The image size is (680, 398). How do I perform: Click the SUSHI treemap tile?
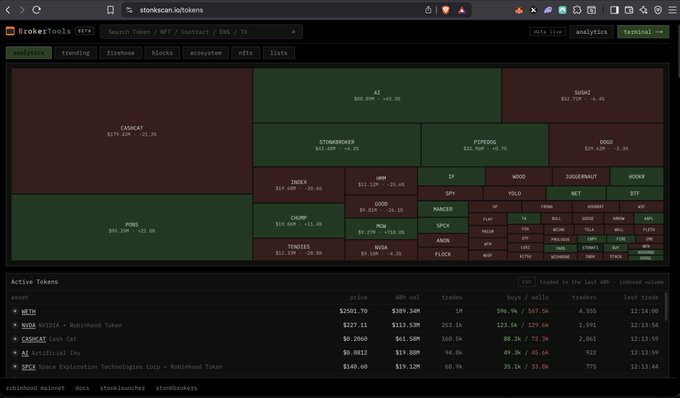point(582,95)
